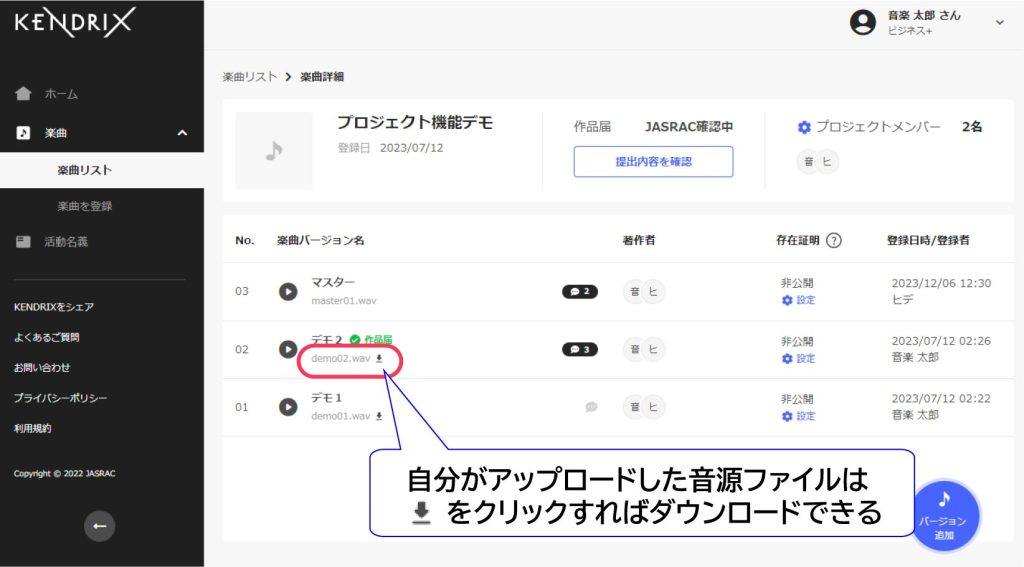
Task: Click the 楽曲リスト breadcrumb link
Action: [250, 76]
